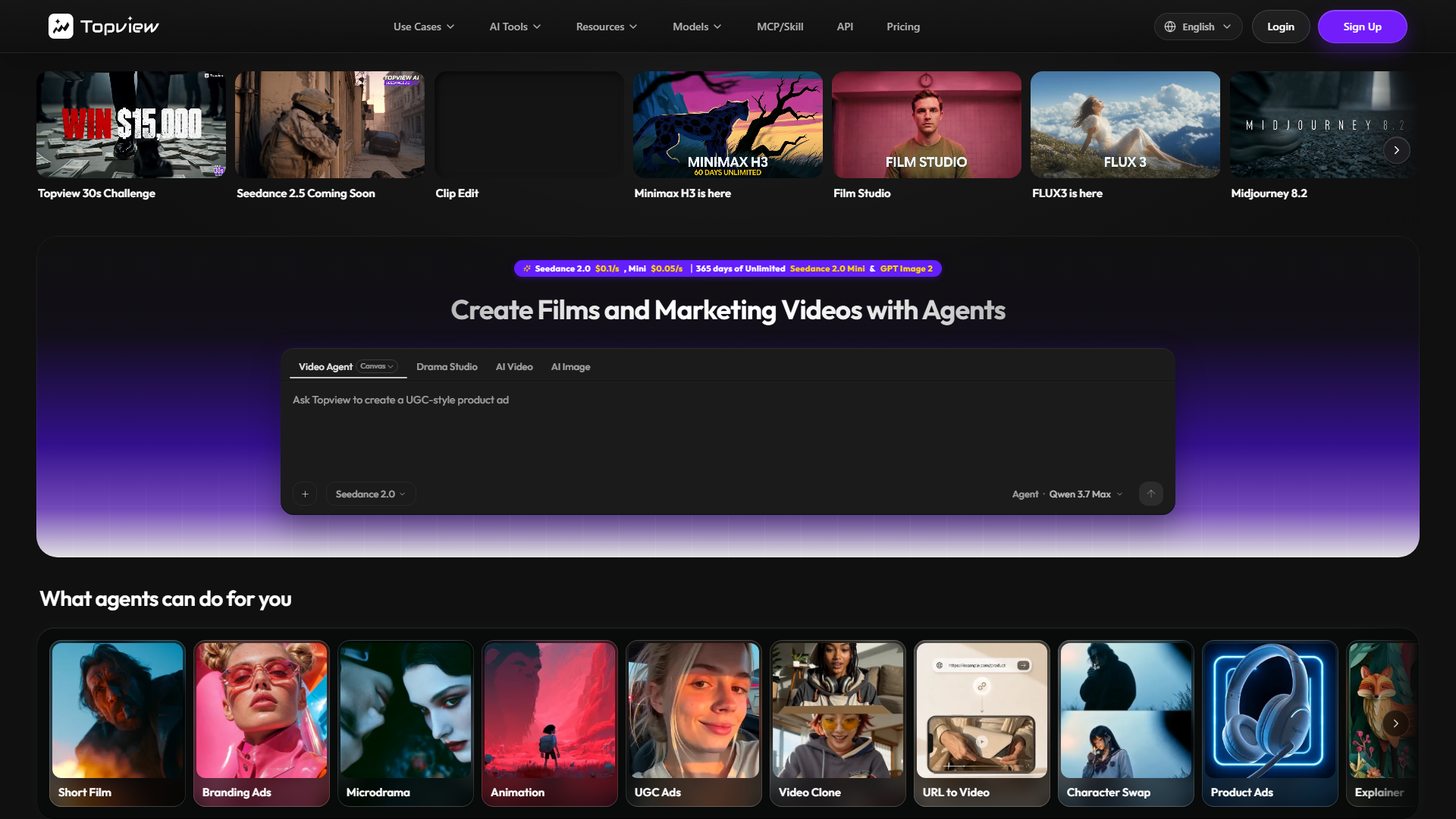Select the Microdrama agent card
1456x819 pixels.
pos(406,723)
